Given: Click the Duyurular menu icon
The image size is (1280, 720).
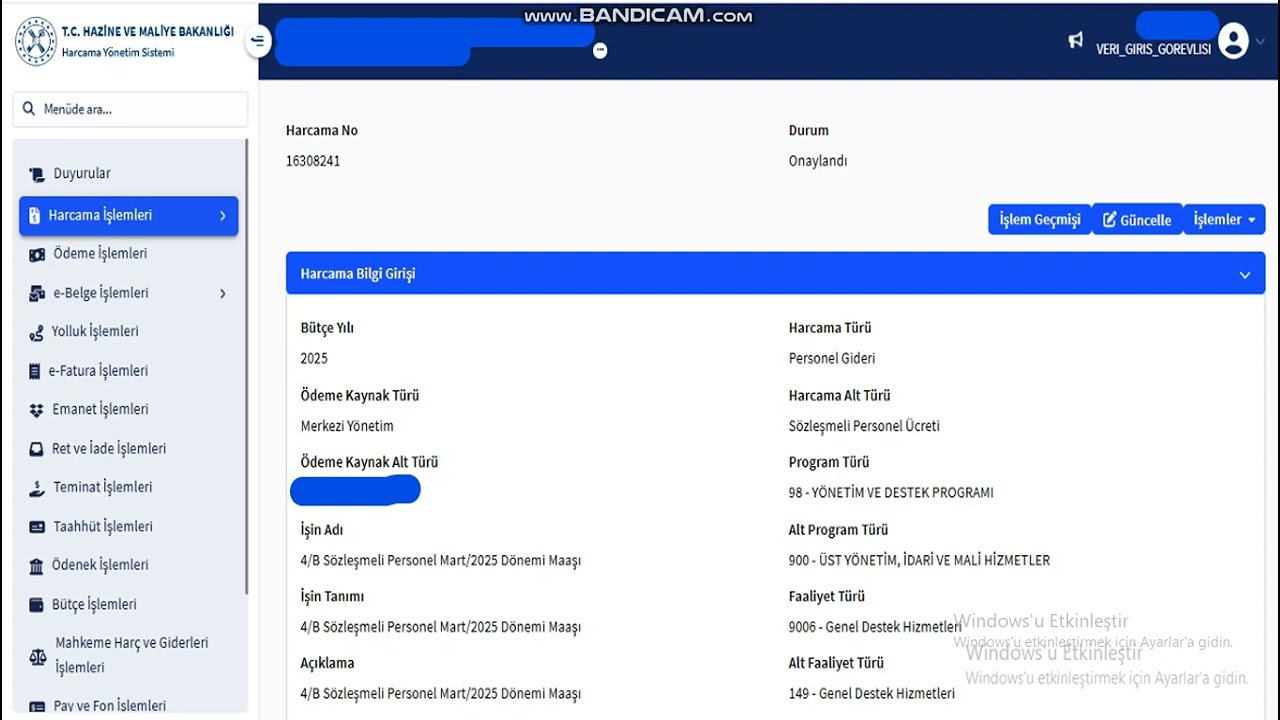Looking at the screenshot, I should [x=37, y=174].
